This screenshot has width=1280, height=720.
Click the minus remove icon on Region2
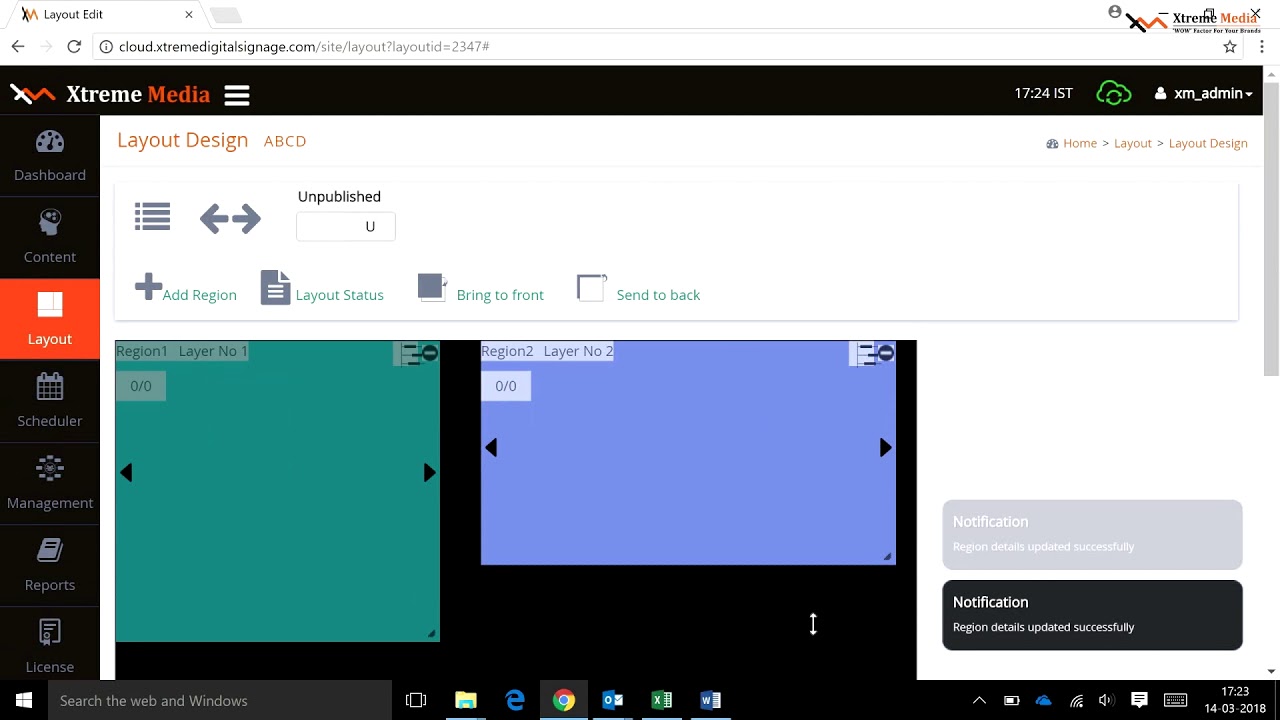point(886,353)
